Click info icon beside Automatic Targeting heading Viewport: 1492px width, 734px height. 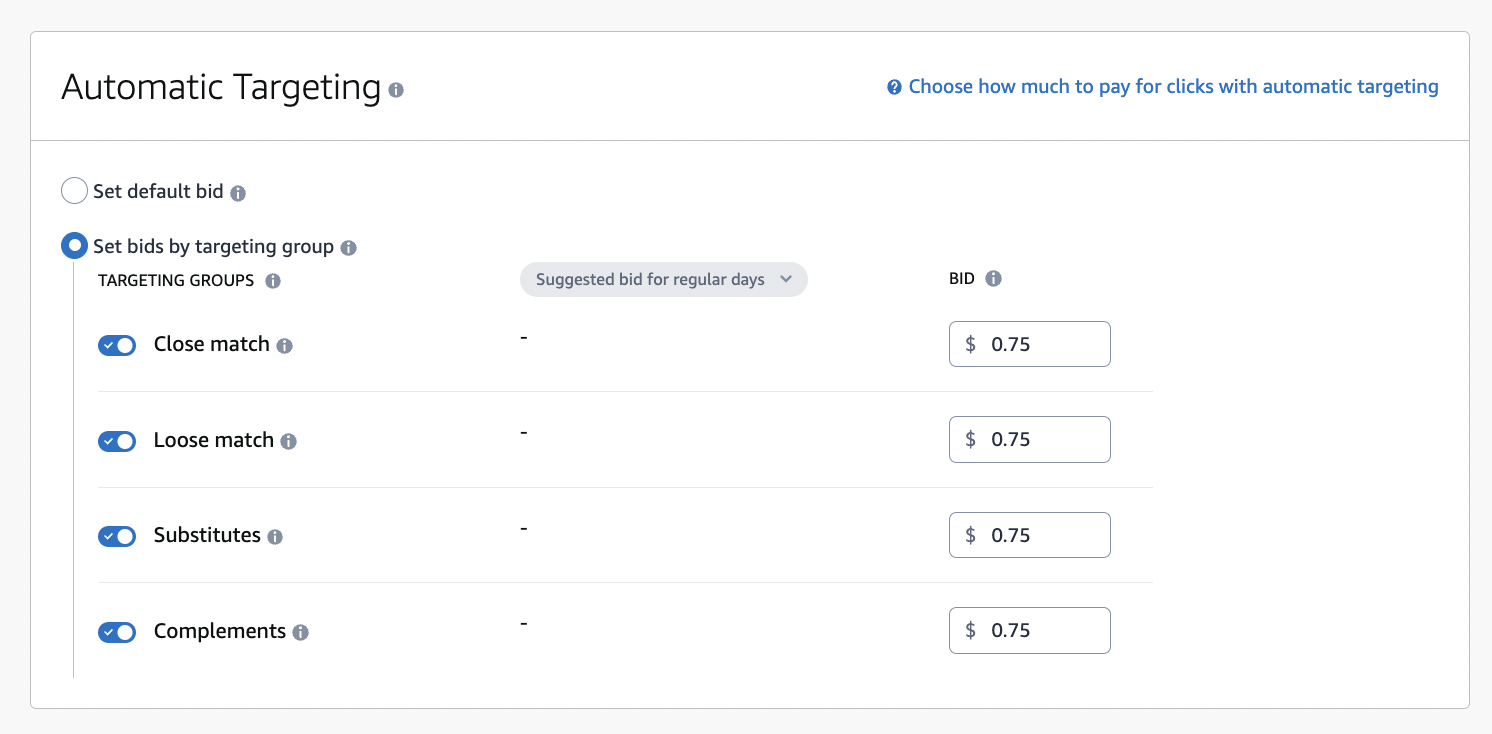396,90
